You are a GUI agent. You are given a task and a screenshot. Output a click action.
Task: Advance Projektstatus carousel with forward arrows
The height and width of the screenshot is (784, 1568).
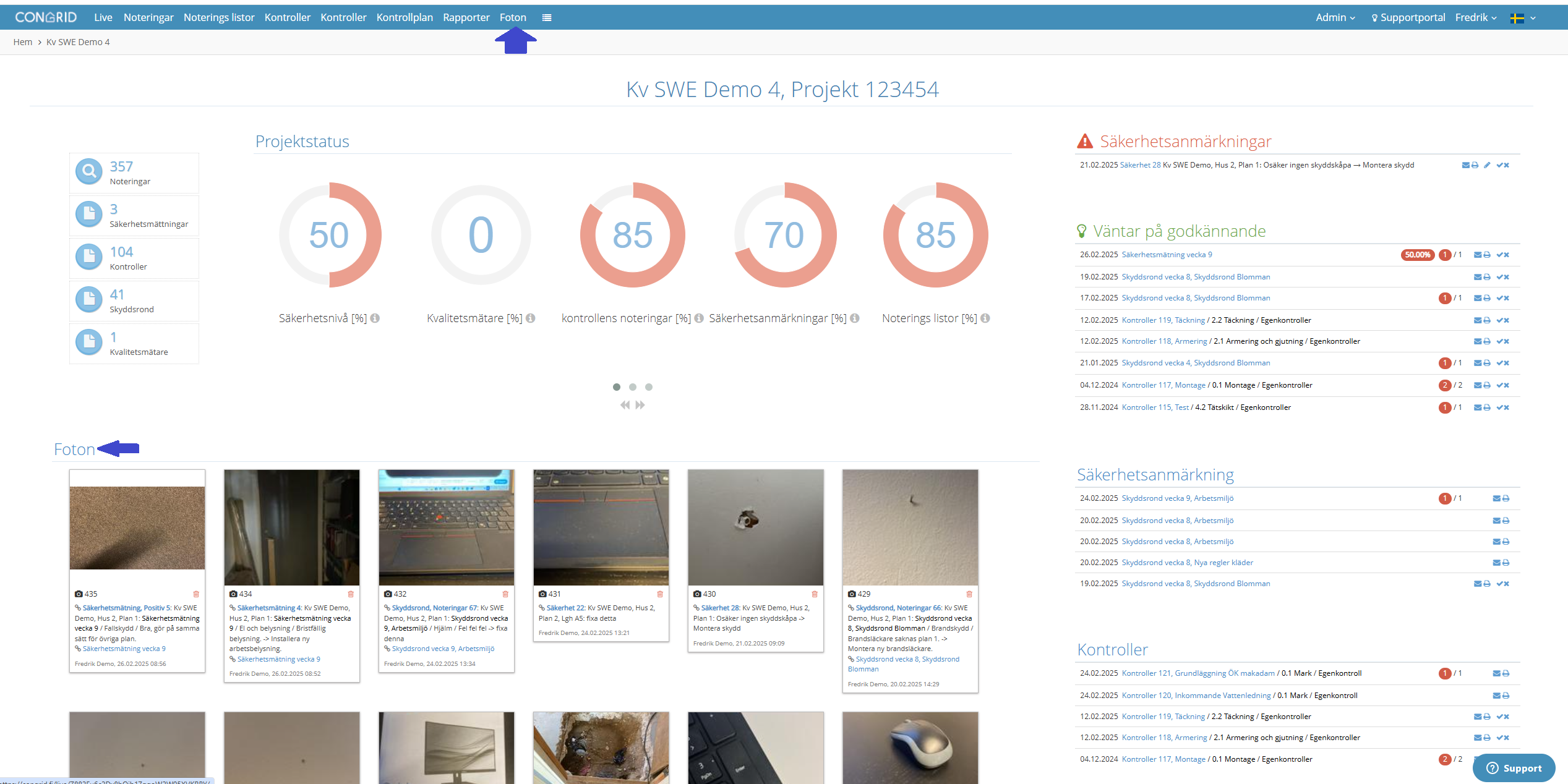pyautogui.click(x=640, y=405)
